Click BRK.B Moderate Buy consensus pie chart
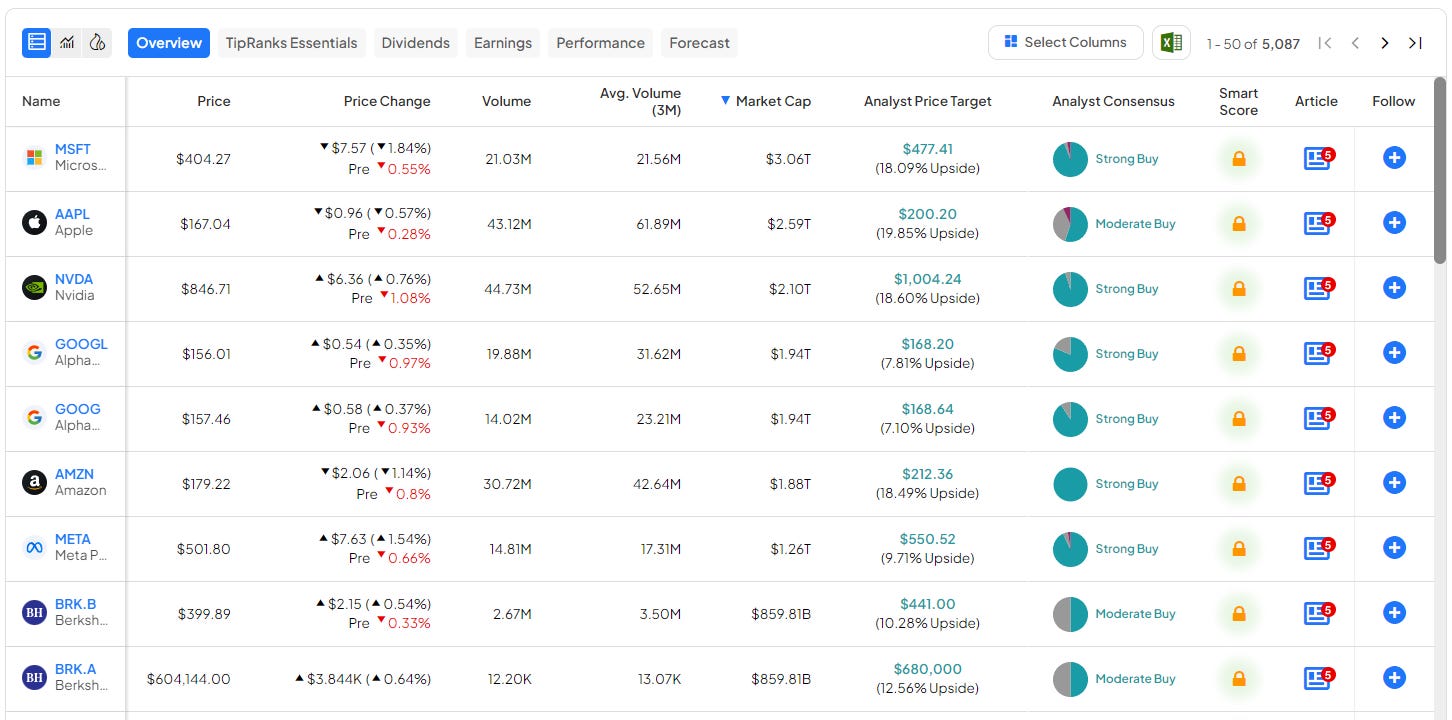This screenshot has width=1452, height=720. coord(1070,614)
